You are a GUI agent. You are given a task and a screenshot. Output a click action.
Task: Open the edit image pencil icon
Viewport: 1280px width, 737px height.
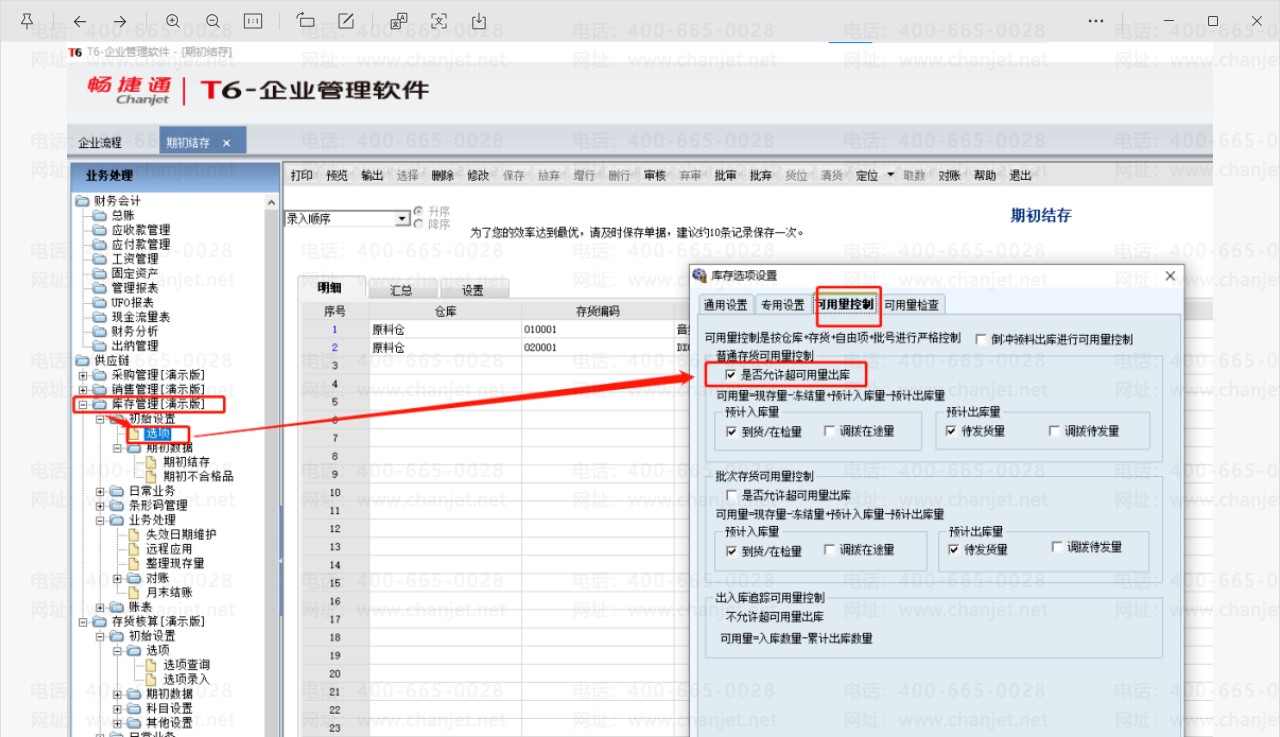coord(346,21)
